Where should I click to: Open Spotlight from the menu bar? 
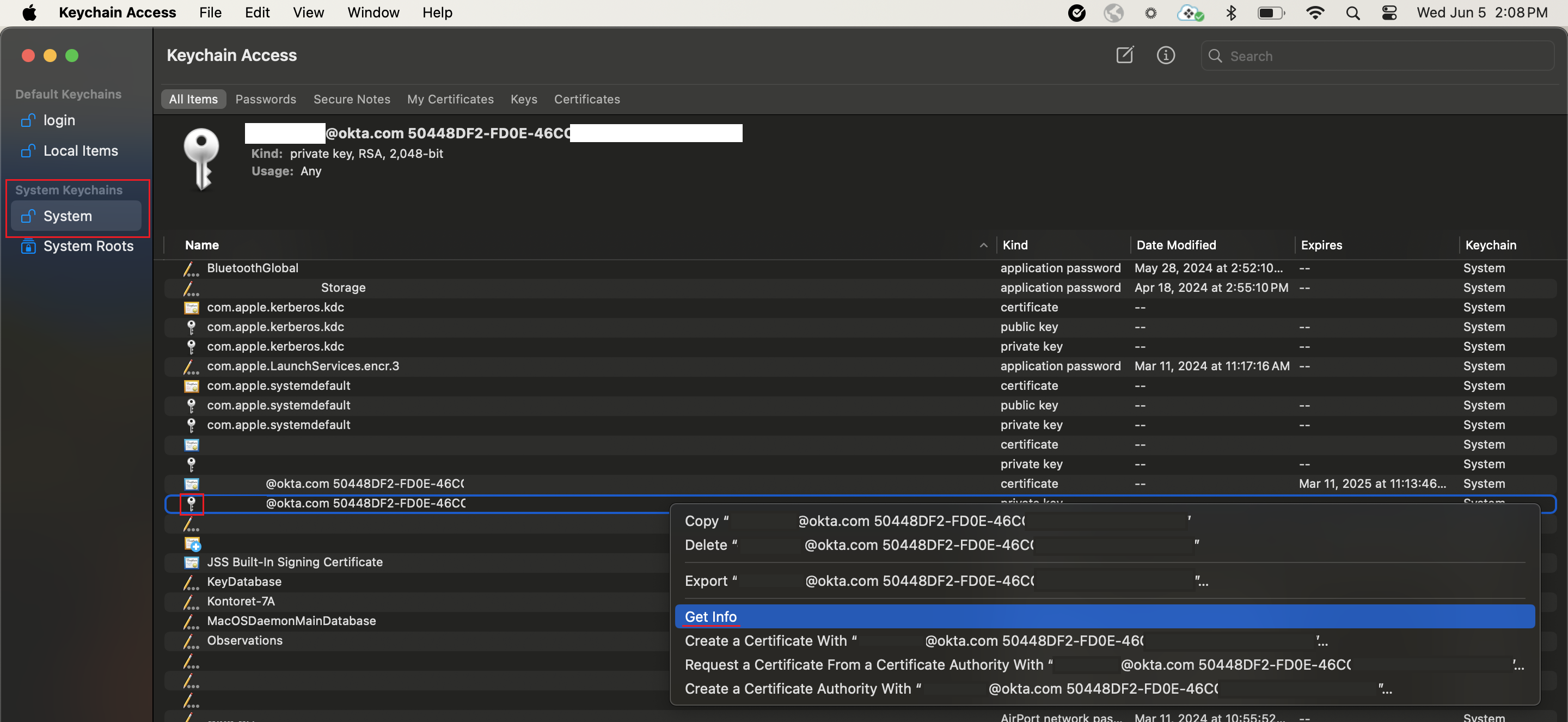1352,12
